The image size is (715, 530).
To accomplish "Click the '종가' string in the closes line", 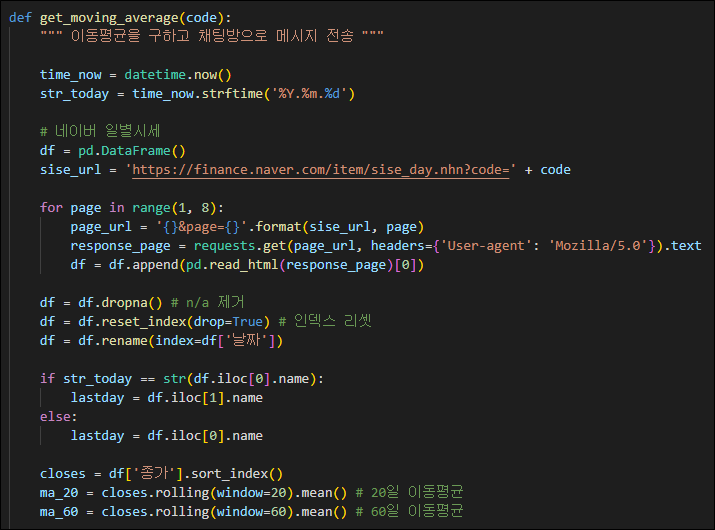I will coord(155,473).
